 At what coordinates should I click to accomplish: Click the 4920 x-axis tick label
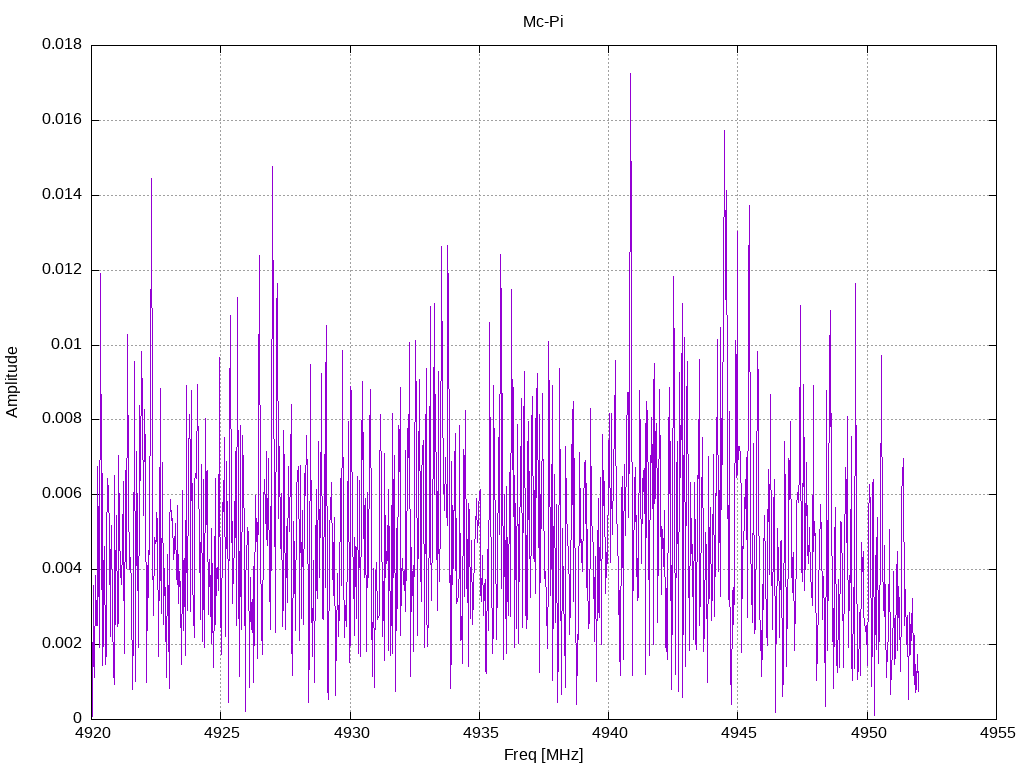click(x=92, y=733)
